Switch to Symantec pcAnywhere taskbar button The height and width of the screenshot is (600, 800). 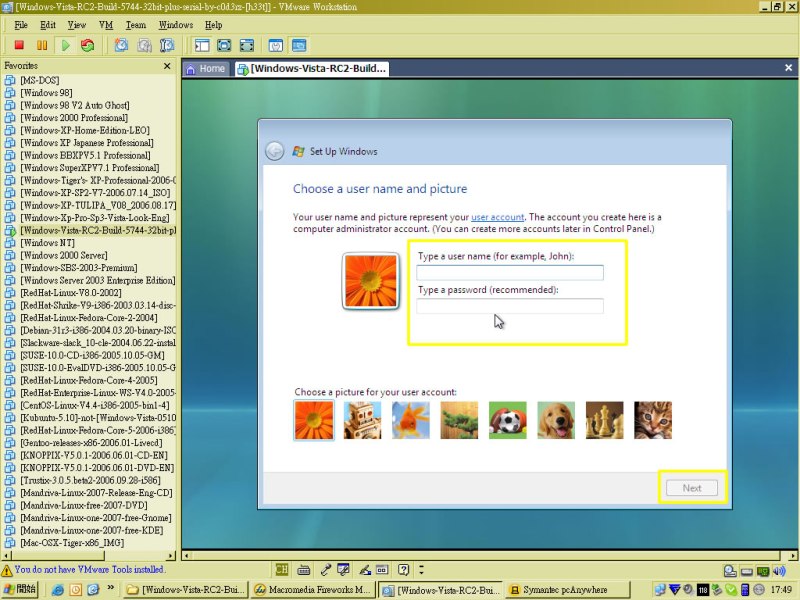(567, 590)
